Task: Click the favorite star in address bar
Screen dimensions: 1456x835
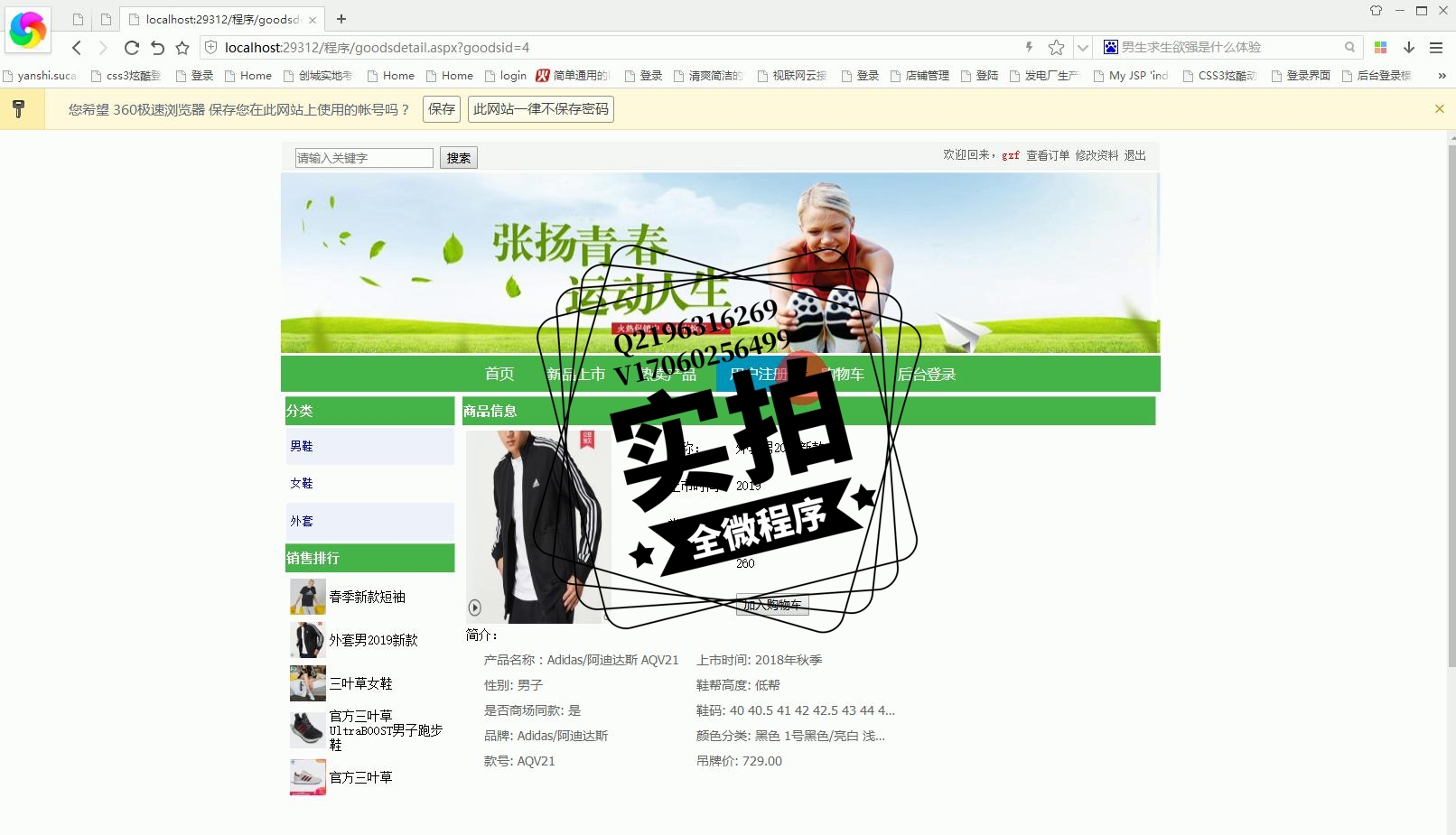Action: [x=1056, y=48]
